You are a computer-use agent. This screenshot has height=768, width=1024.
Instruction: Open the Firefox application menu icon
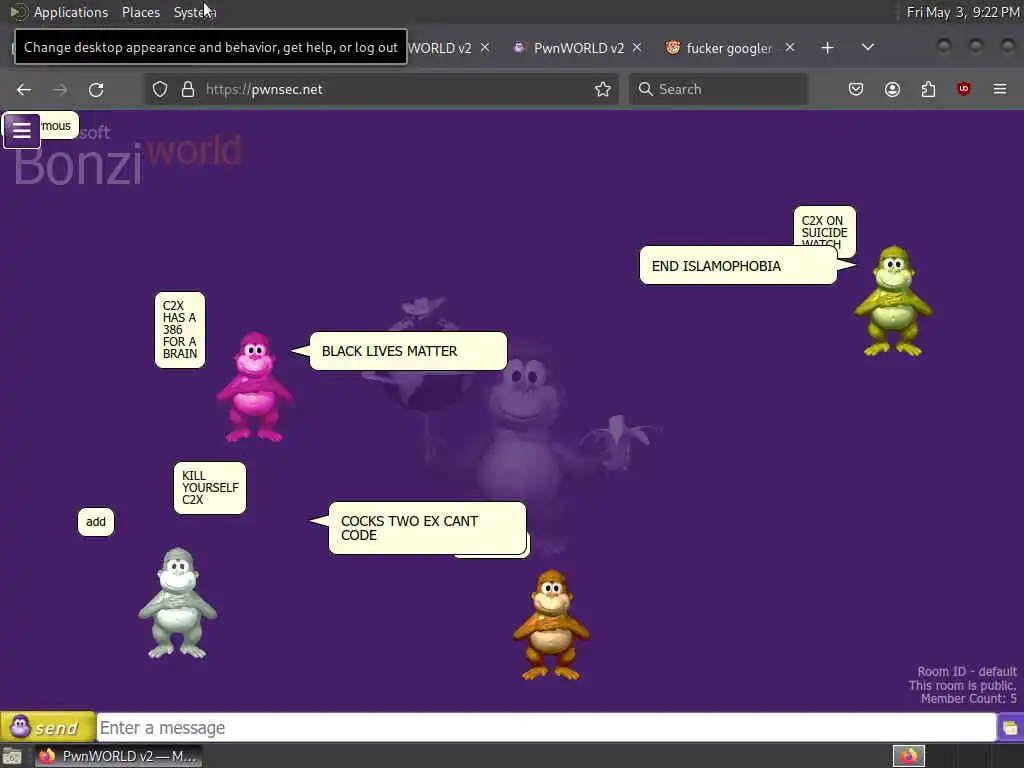point(1000,89)
